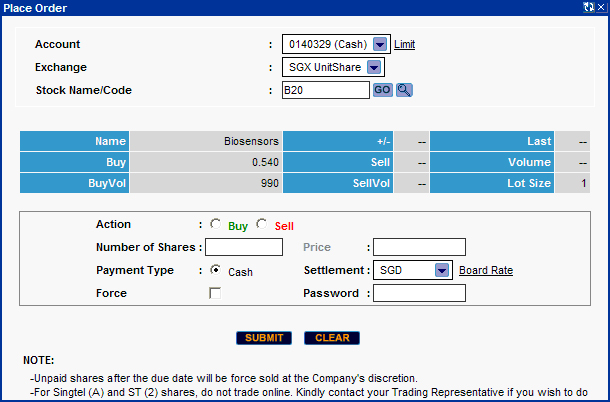Click the NOTE: heading text
Viewport: 610px width, 402px height.
[x=39, y=360]
